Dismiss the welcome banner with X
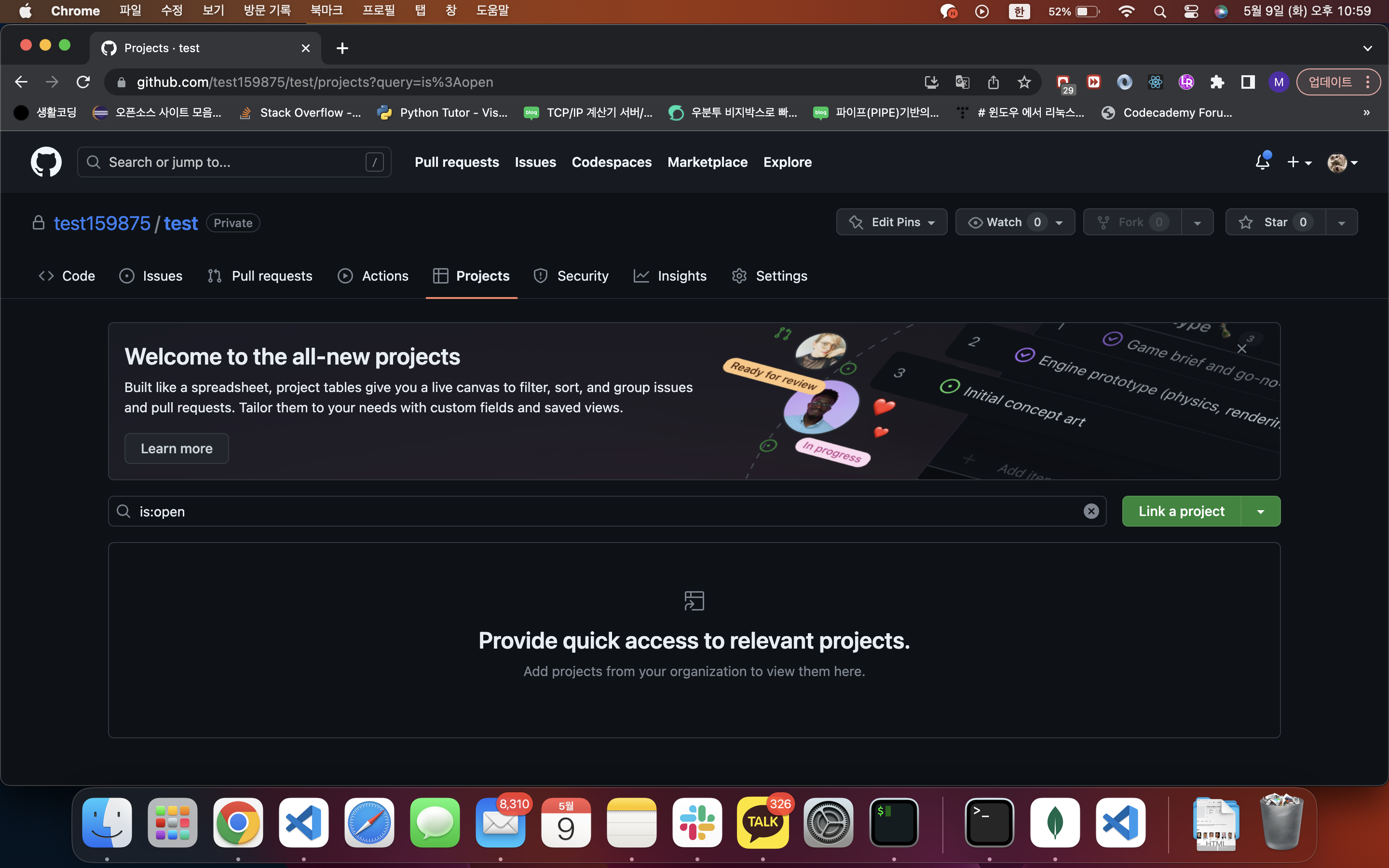 pos(1241,349)
